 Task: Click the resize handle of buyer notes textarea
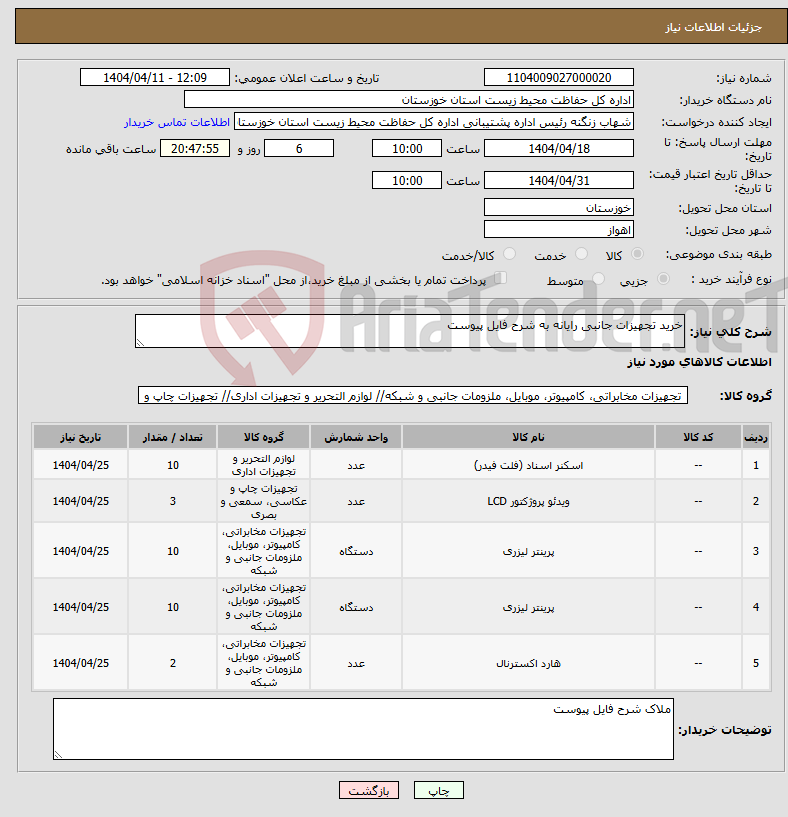(58, 754)
